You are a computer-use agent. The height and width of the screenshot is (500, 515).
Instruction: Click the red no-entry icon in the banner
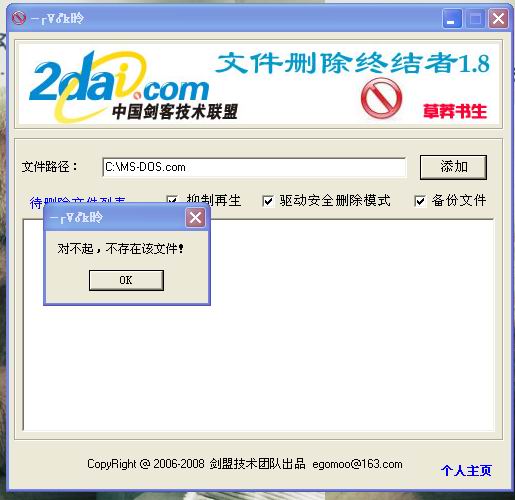pos(381,98)
